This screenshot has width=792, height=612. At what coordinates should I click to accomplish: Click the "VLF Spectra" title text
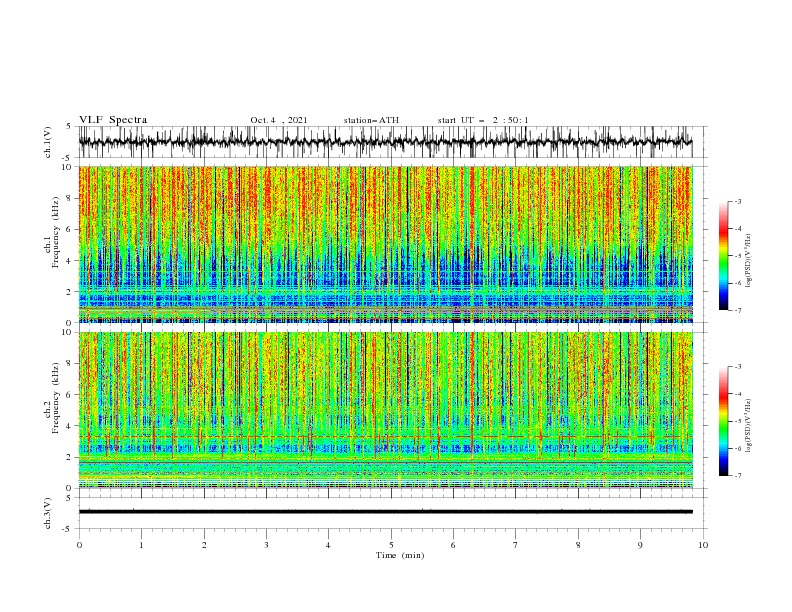[x=113, y=120]
